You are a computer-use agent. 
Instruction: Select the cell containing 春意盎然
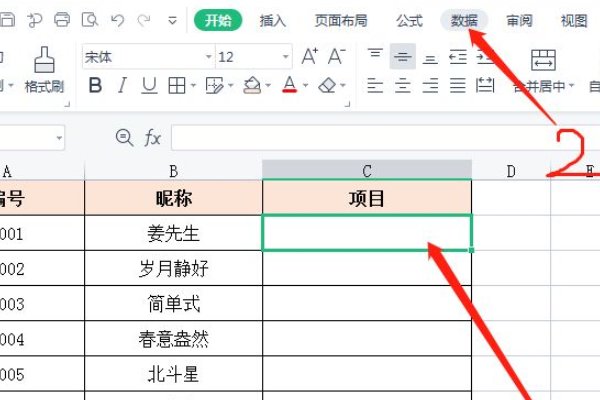point(173,339)
